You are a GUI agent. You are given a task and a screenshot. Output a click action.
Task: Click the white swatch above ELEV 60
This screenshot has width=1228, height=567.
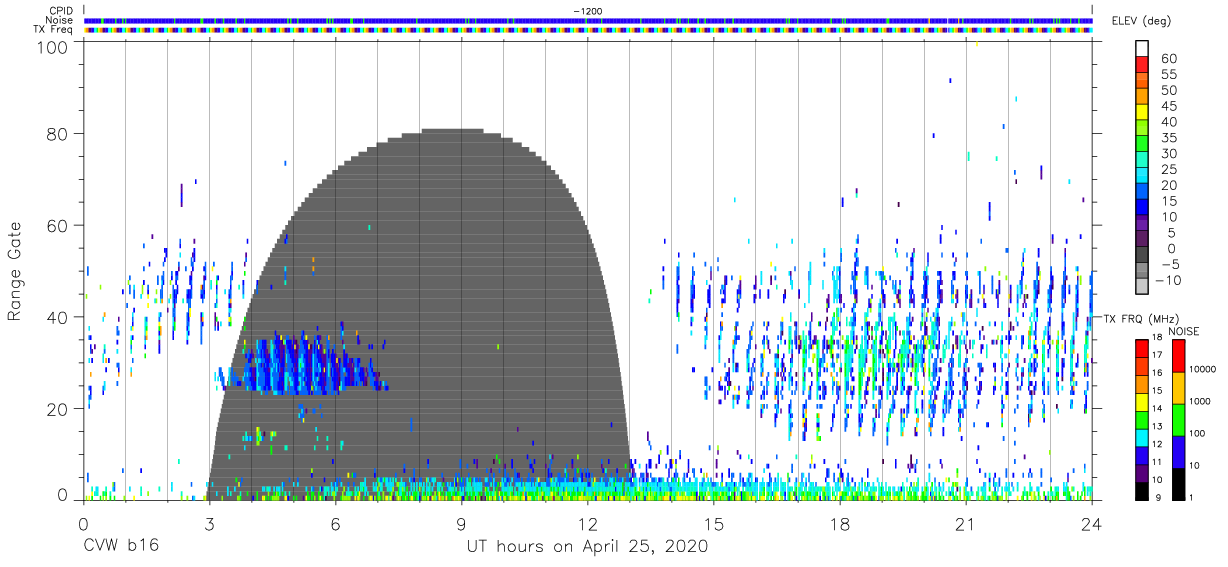coord(1142,50)
